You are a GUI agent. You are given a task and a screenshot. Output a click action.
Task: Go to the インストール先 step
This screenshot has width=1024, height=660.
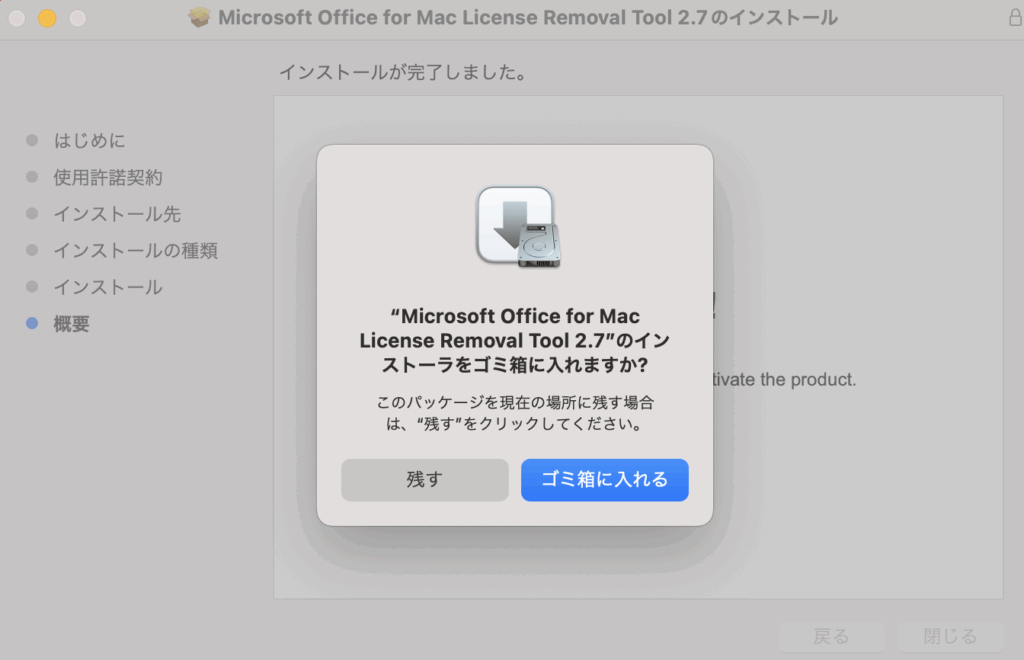point(117,214)
